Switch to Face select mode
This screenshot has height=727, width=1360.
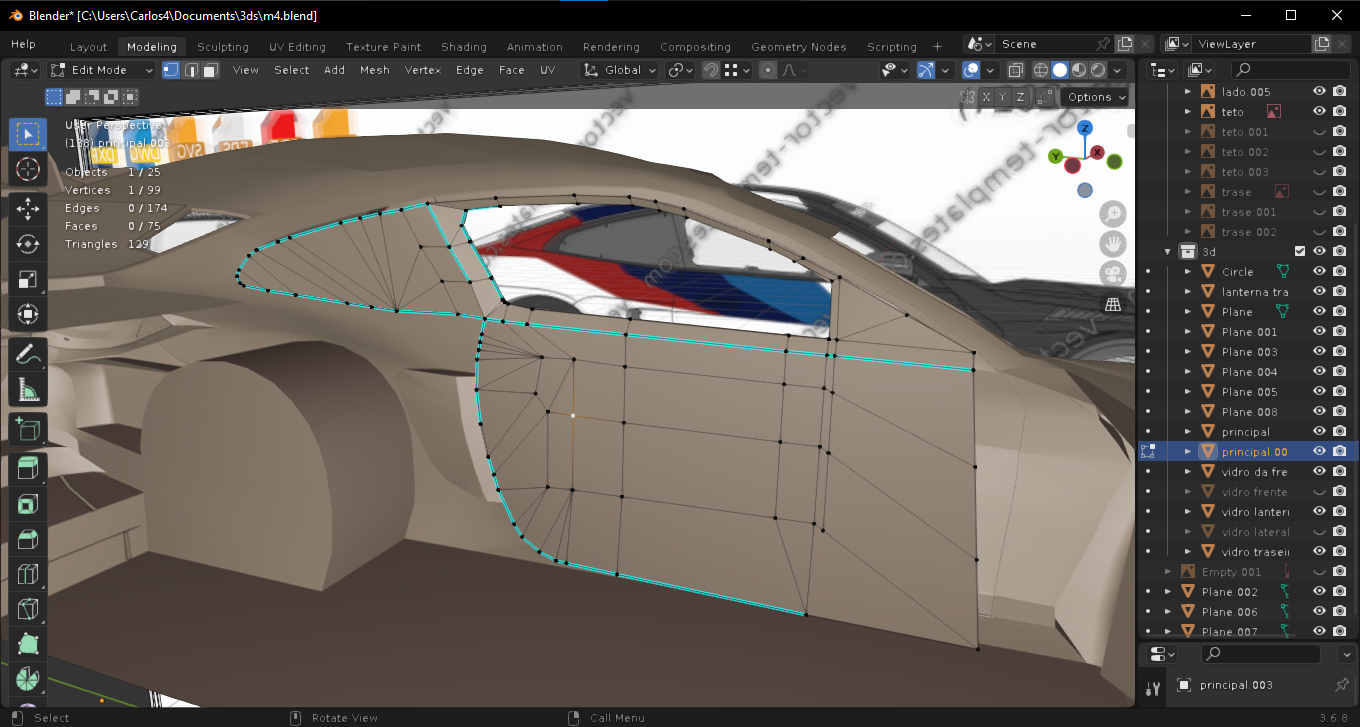[209, 70]
